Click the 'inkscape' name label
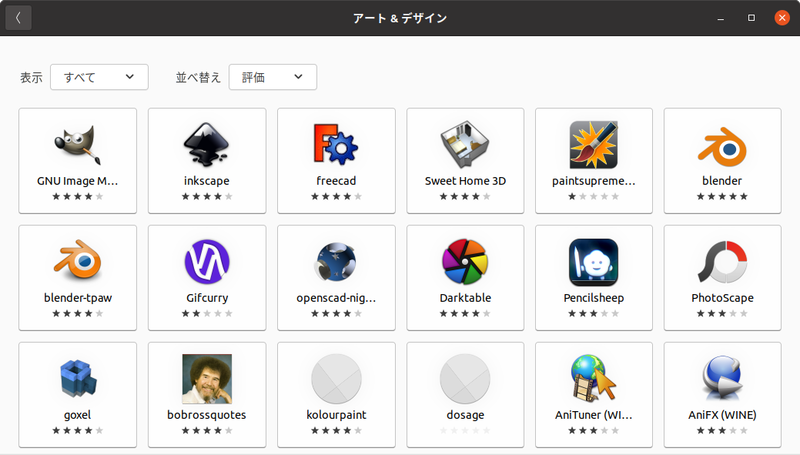This screenshot has width=800, height=455. click(207, 181)
